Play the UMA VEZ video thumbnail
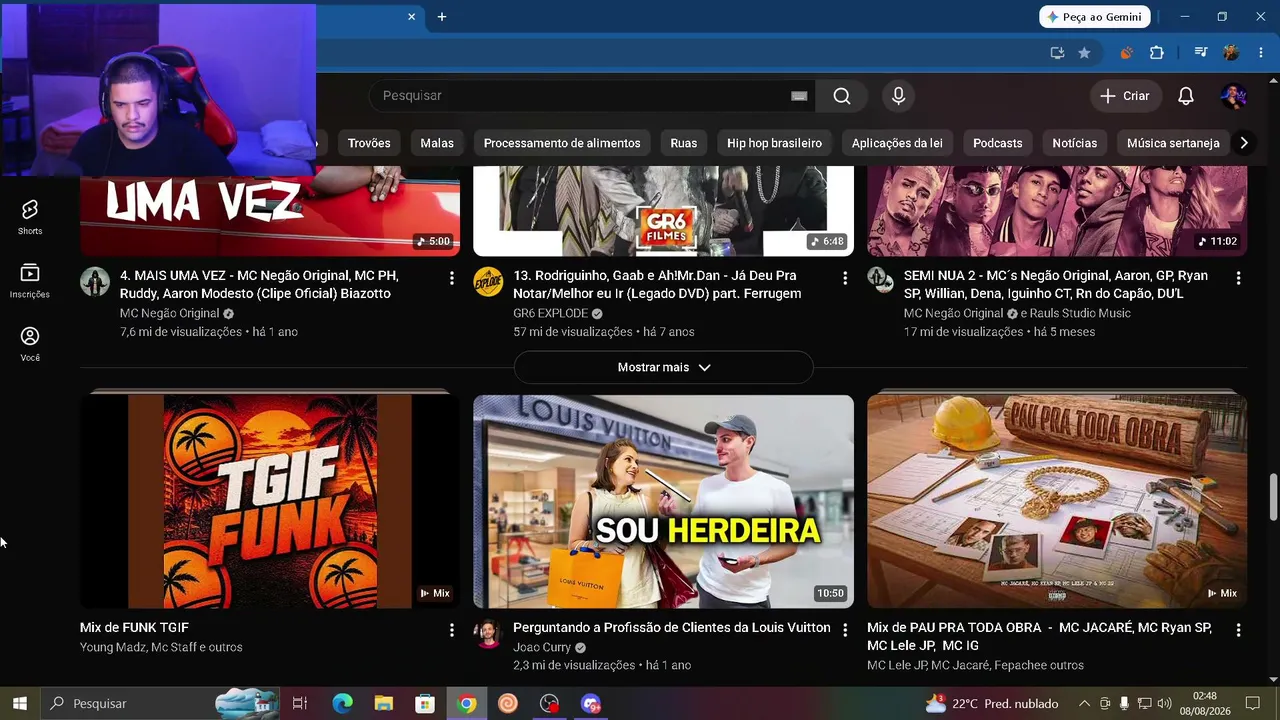 click(270, 211)
